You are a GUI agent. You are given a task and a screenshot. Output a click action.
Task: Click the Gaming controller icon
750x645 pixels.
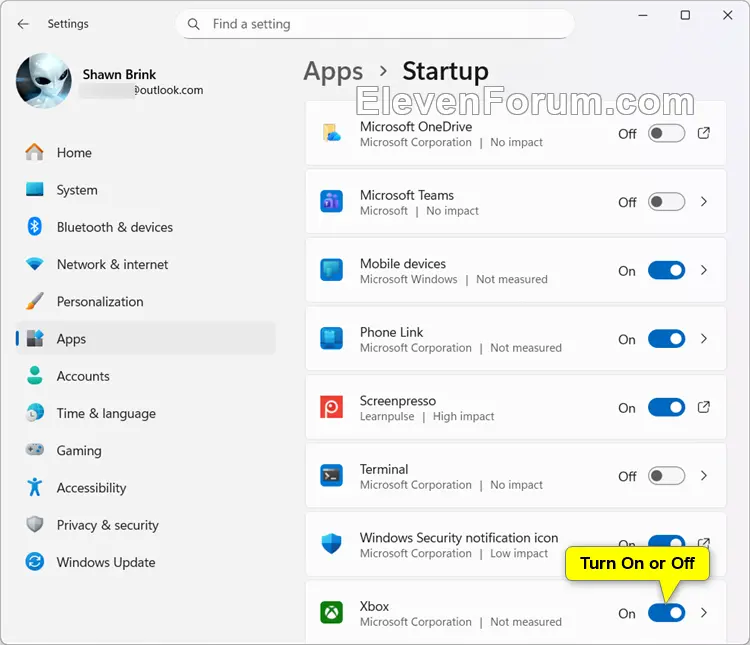tap(34, 450)
